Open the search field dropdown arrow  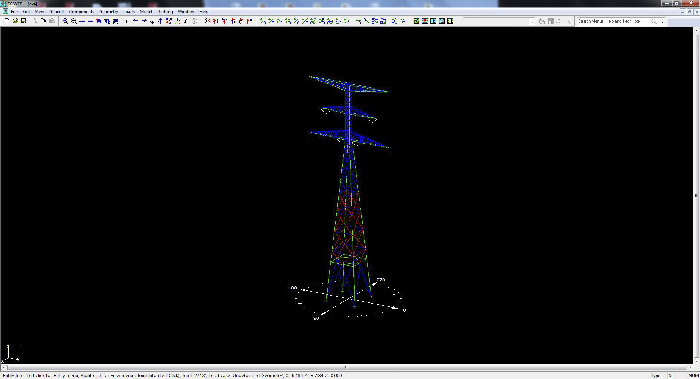tap(662, 21)
